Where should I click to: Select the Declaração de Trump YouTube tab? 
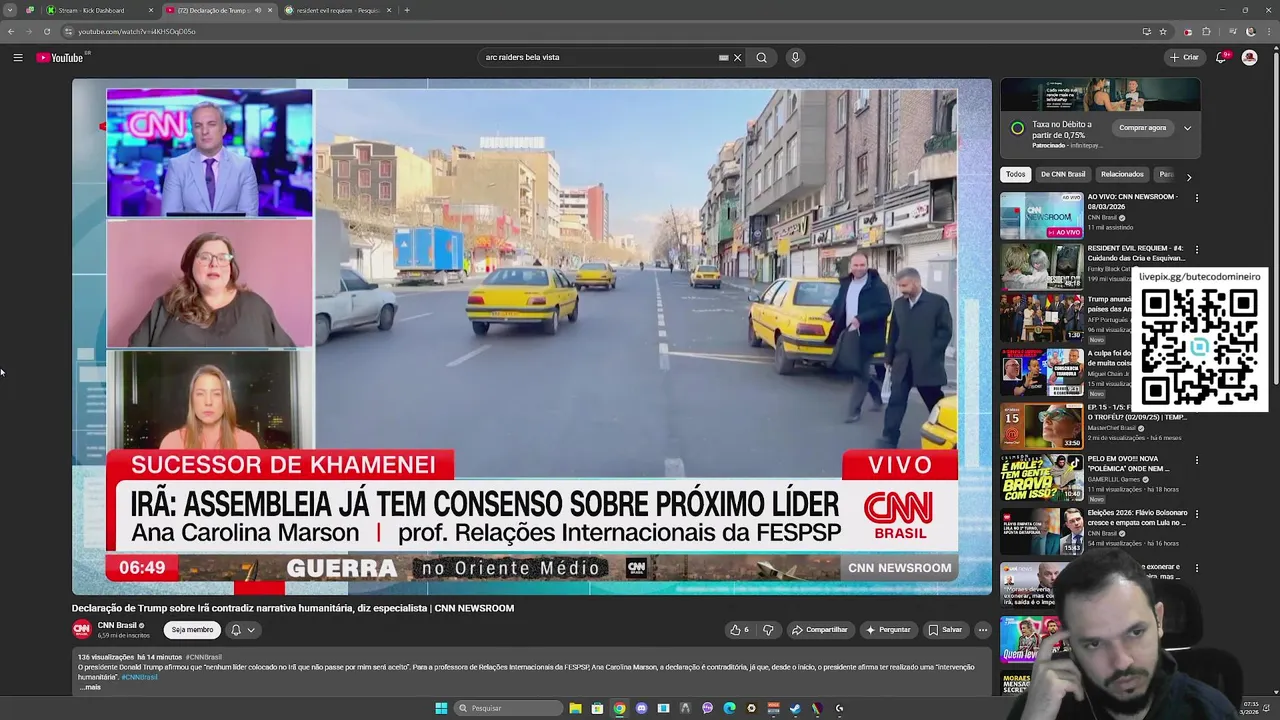click(x=219, y=10)
